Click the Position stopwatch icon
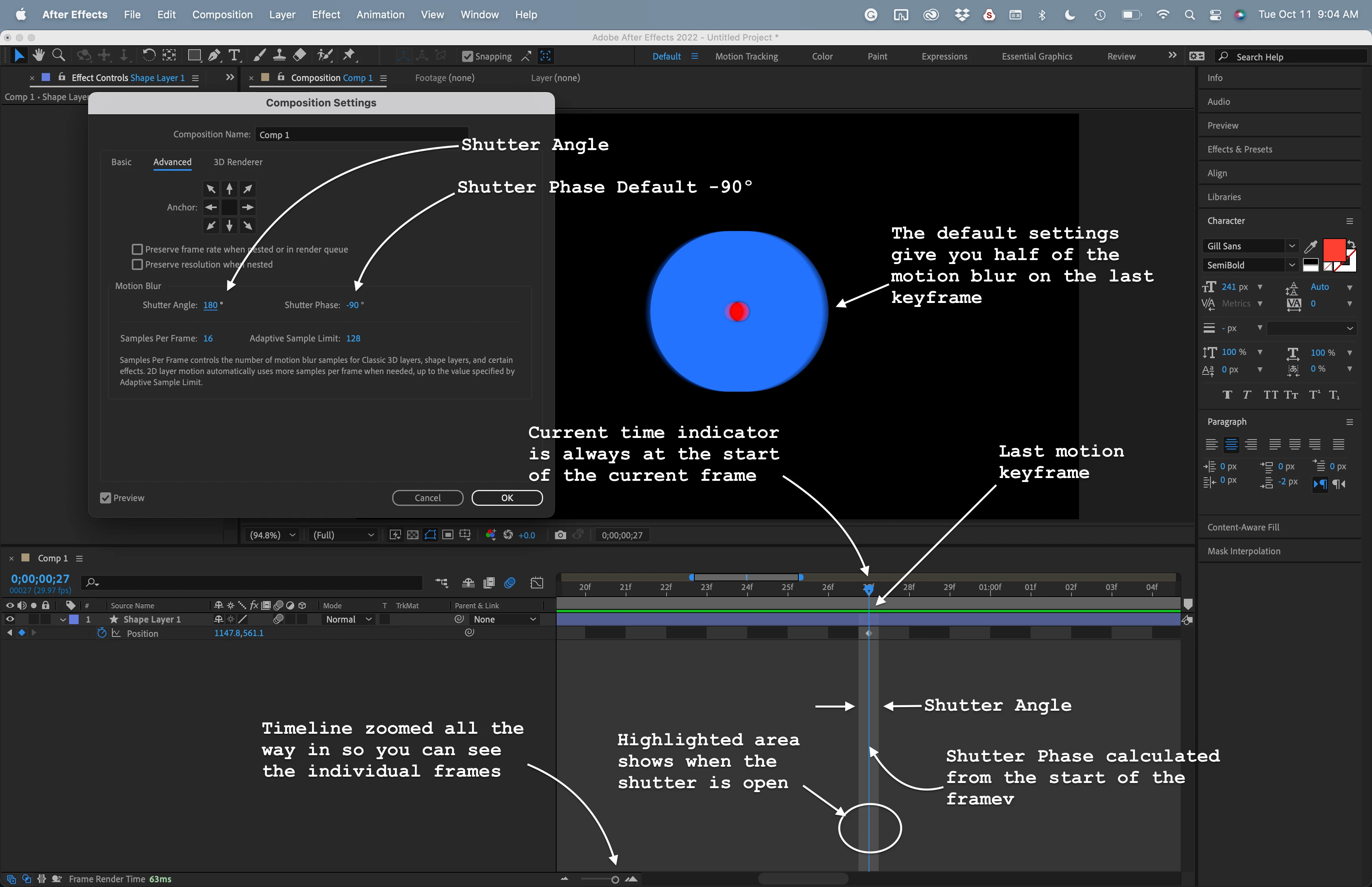The height and width of the screenshot is (887, 1372). click(102, 633)
